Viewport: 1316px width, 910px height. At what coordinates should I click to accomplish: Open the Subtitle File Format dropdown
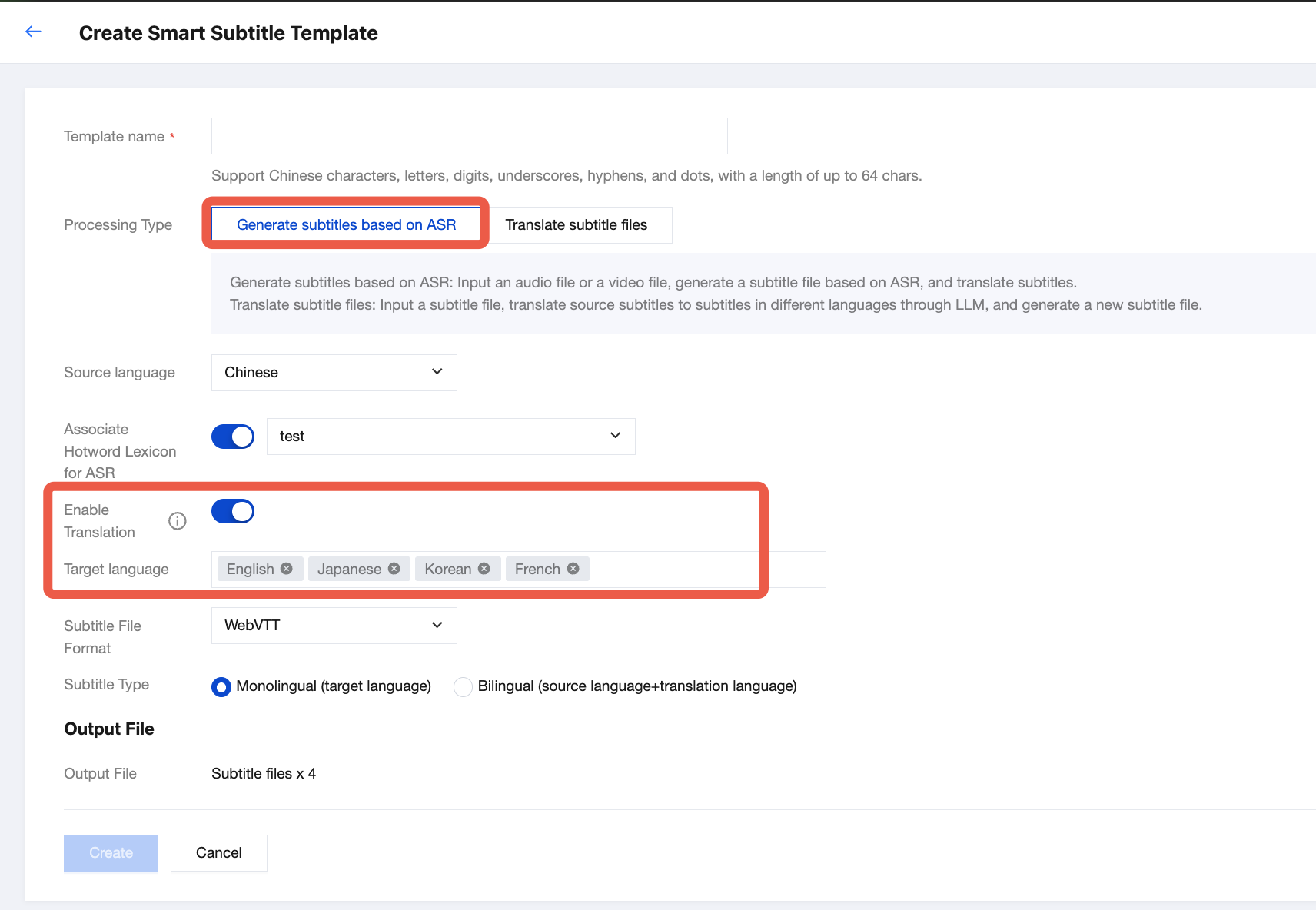coord(334,626)
